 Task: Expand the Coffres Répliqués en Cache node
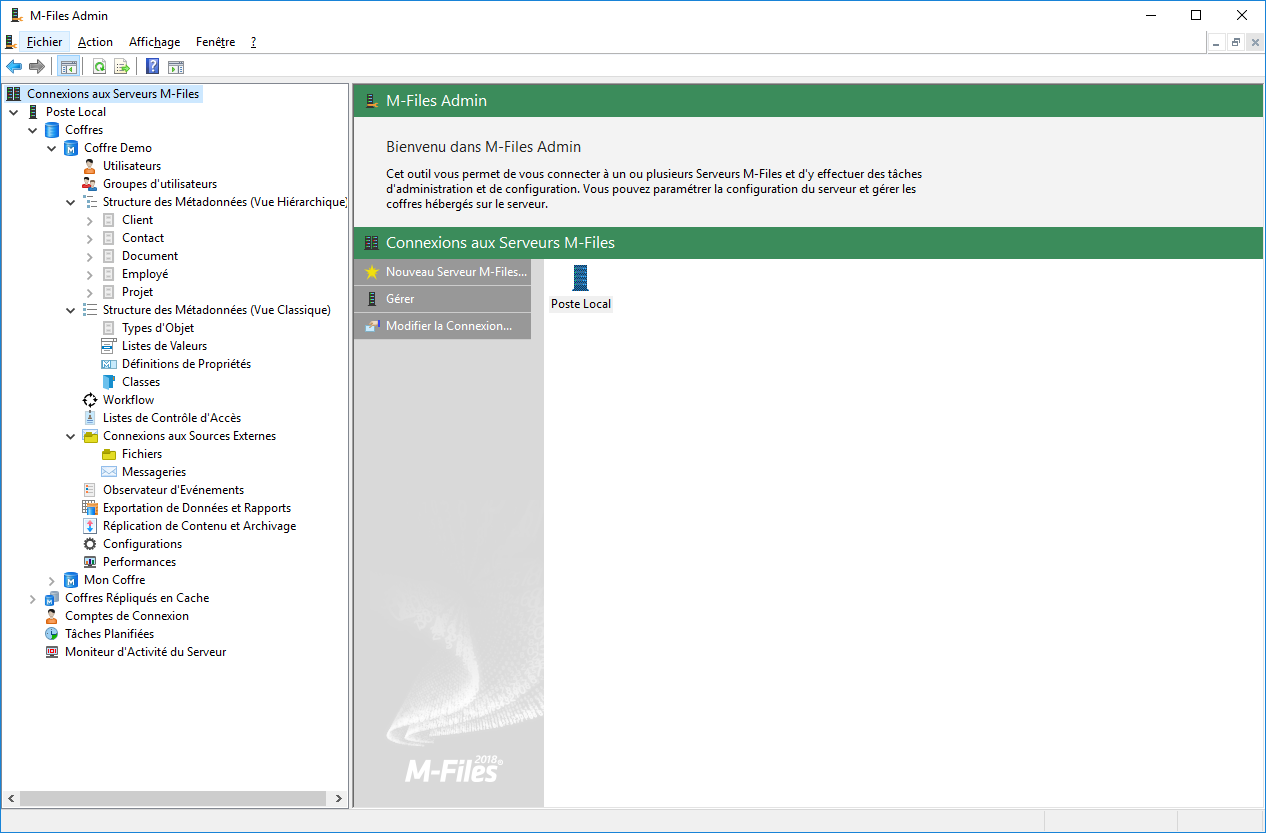pyautogui.click(x=33, y=598)
